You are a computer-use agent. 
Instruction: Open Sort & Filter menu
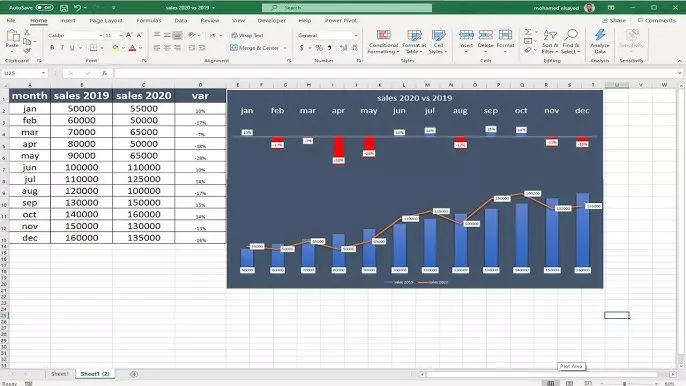(x=550, y=42)
